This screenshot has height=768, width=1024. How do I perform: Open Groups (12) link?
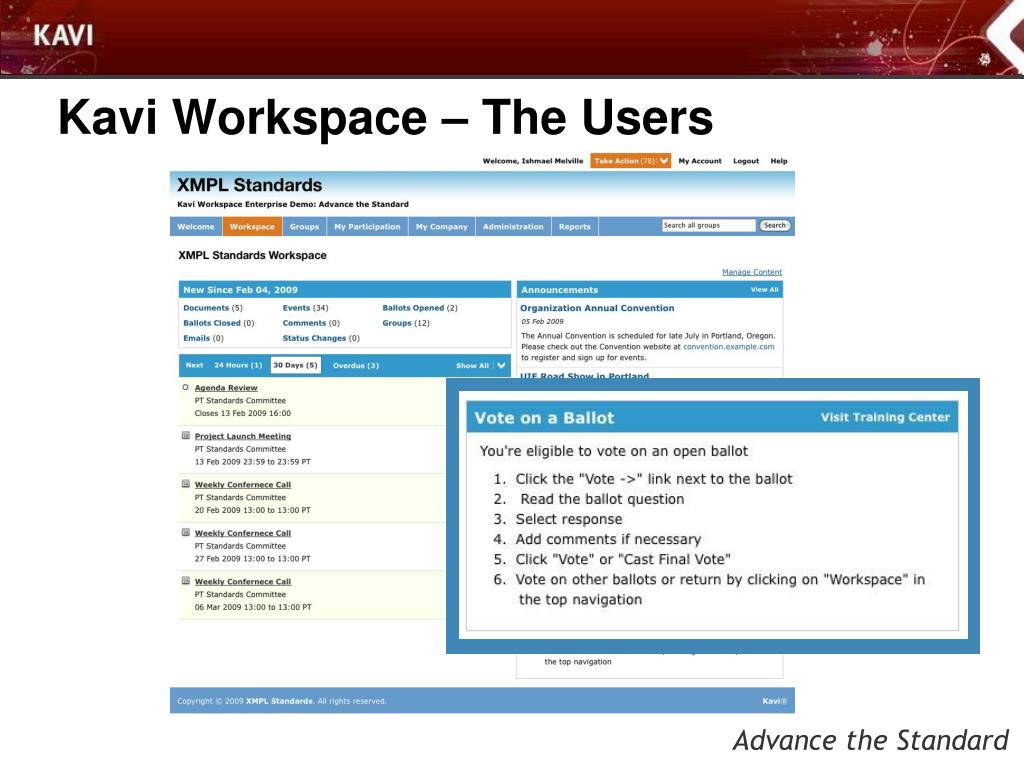point(406,323)
